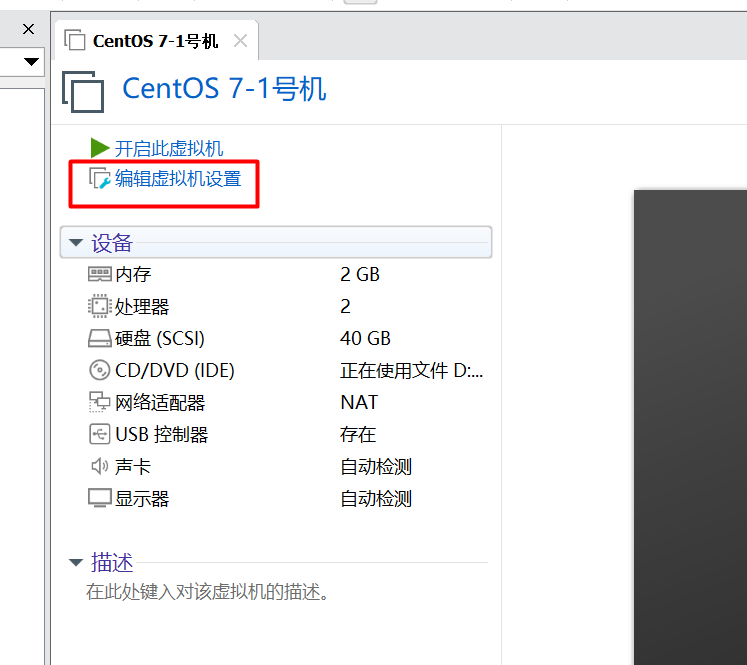Collapse the 设备 devices section
This screenshot has height=665, width=747.
pos(76,243)
